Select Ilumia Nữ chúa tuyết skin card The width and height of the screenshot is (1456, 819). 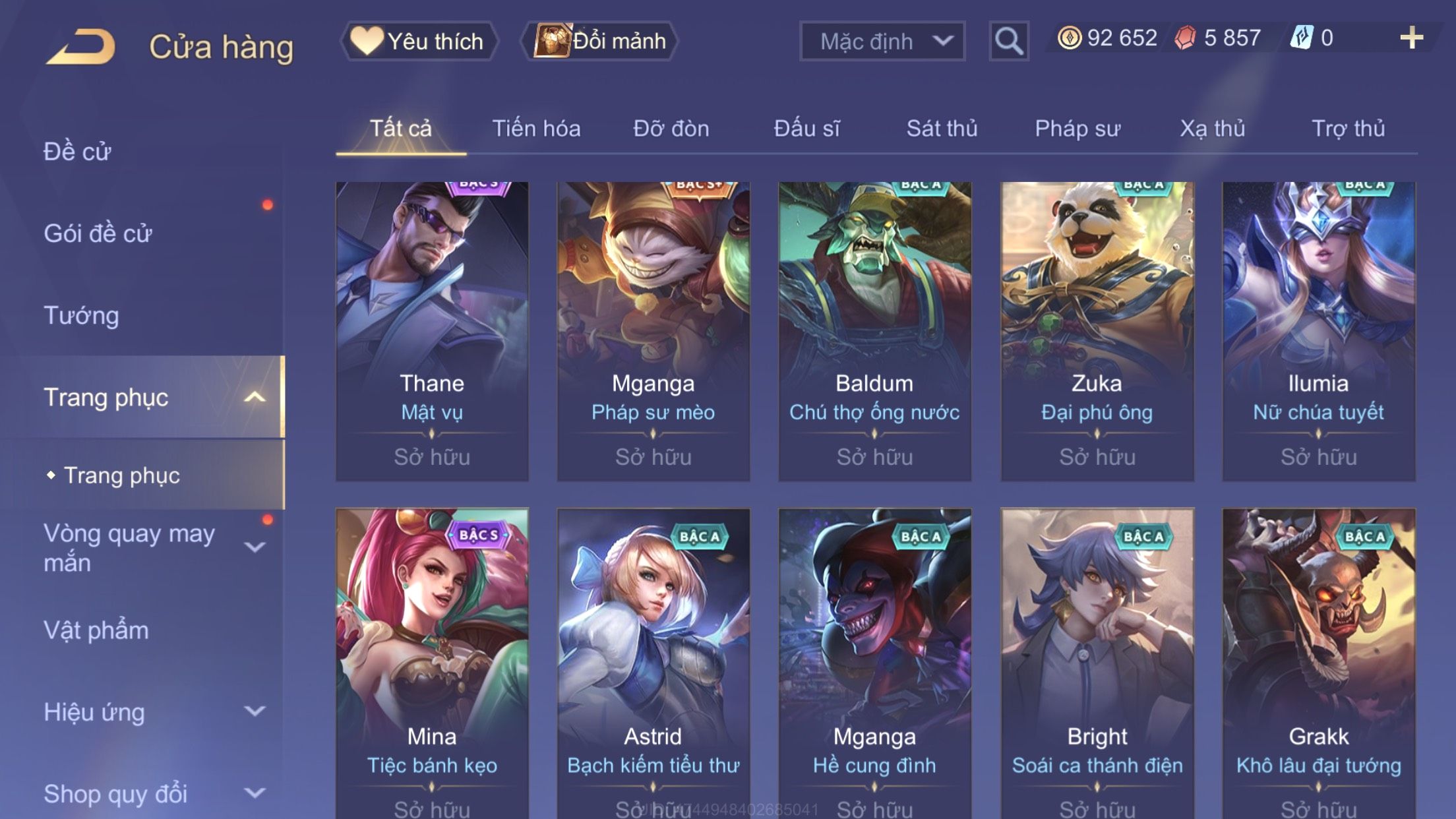tap(1319, 331)
